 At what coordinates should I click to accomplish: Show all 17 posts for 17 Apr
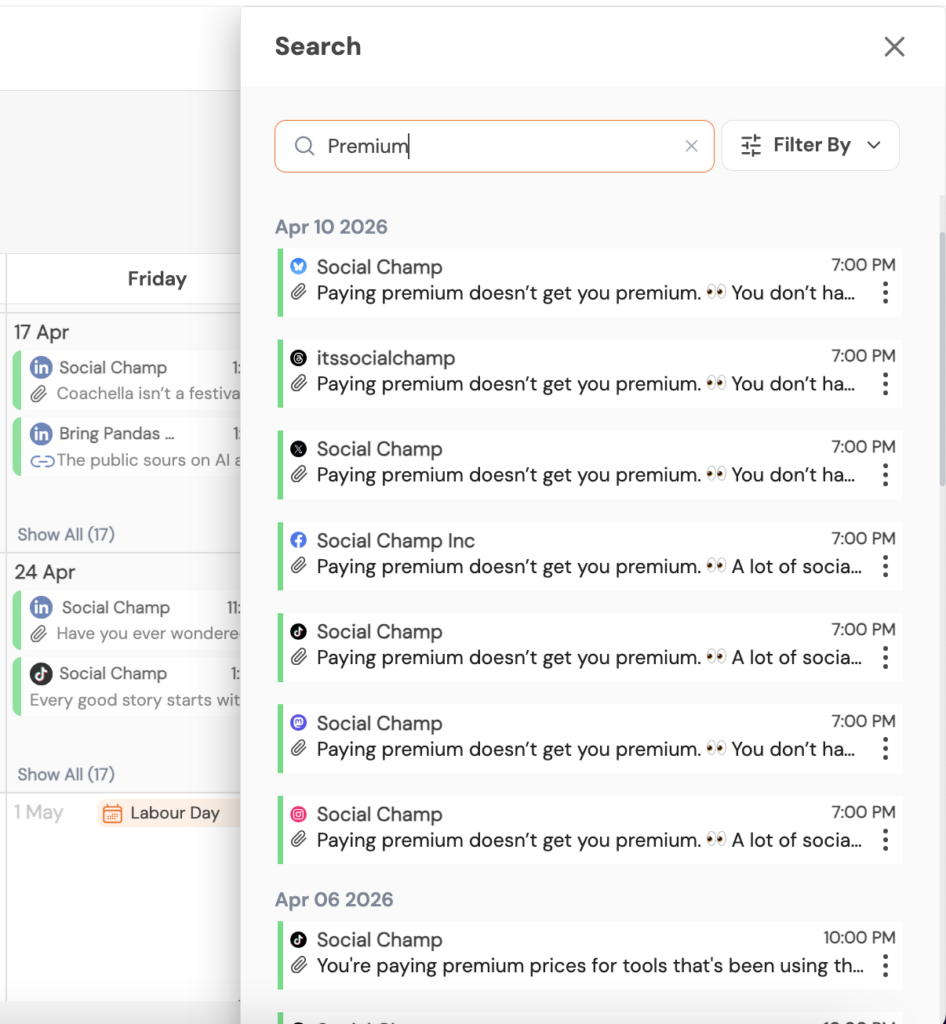tap(66, 534)
